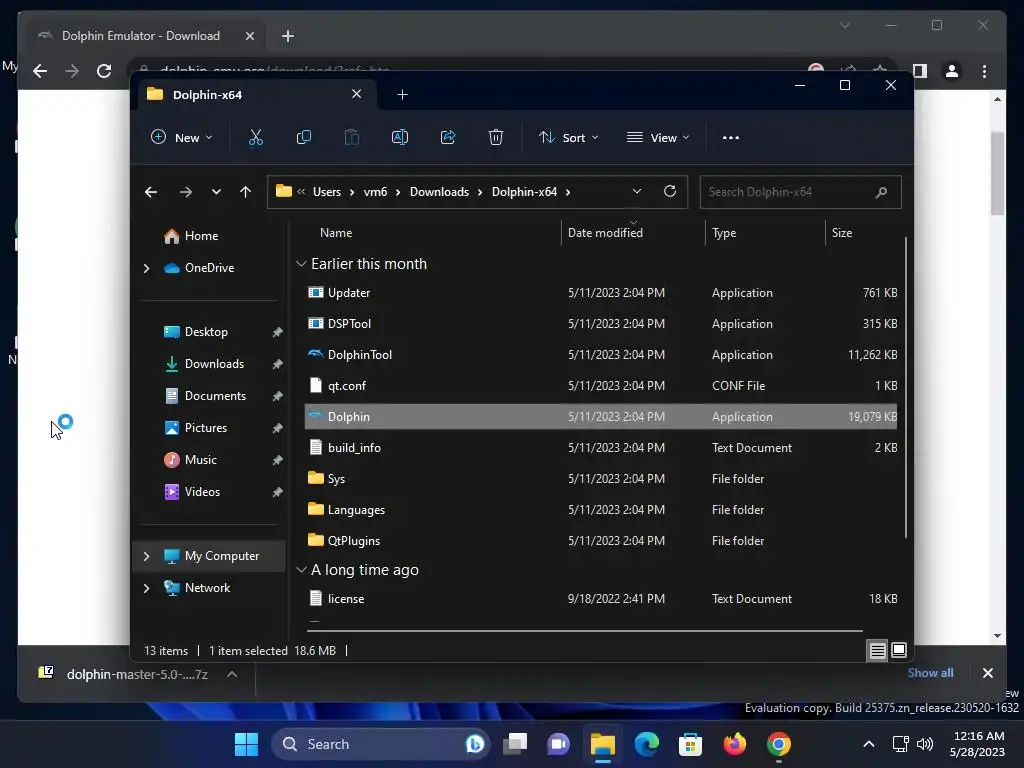The image size is (1024, 768).
Task: Go back with Explorer back arrow
Action: tap(151, 192)
